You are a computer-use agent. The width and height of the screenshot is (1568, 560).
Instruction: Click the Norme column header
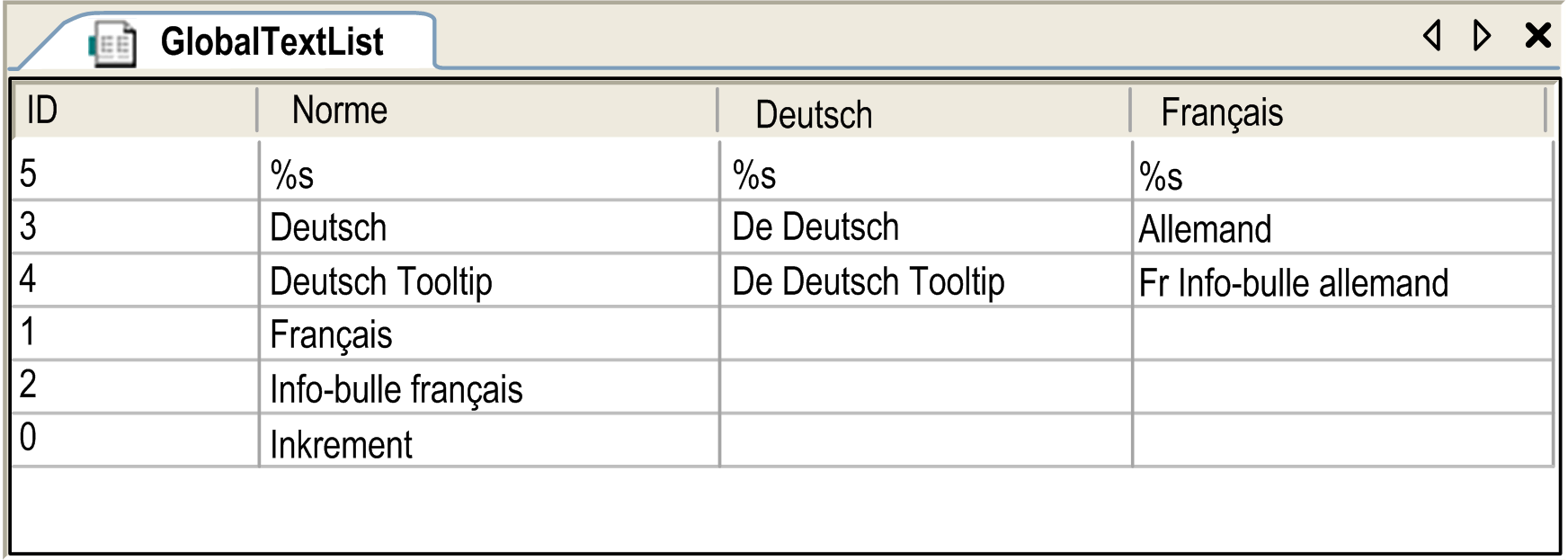487,111
